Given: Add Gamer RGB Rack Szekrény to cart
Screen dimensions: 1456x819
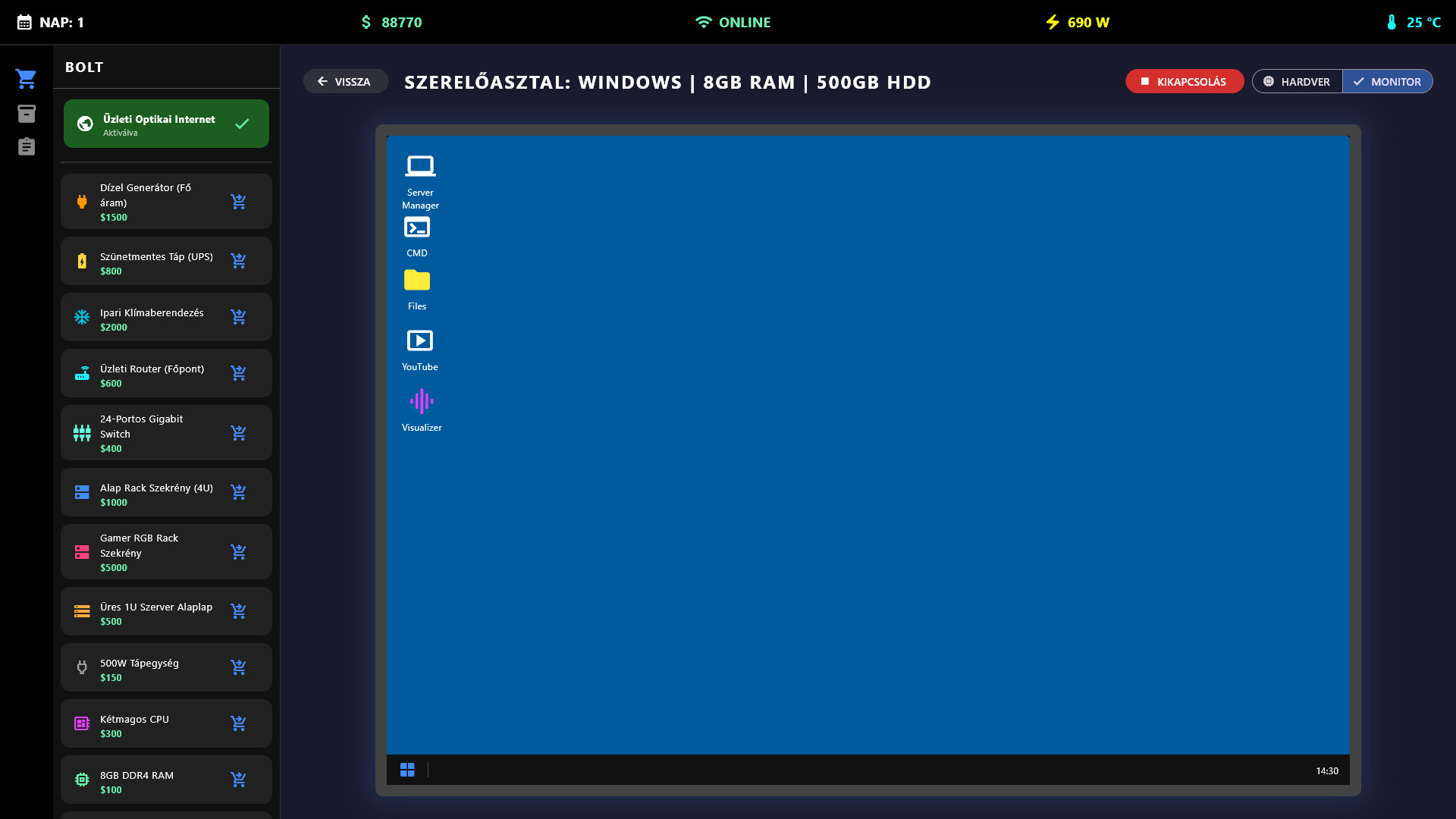Looking at the screenshot, I should point(238,552).
